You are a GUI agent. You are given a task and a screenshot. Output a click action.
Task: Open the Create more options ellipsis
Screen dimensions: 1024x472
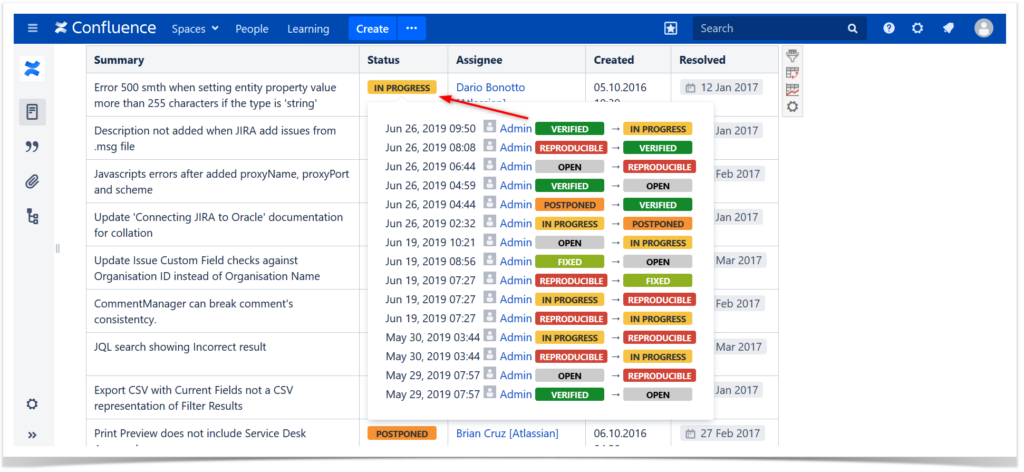tap(411, 29)
